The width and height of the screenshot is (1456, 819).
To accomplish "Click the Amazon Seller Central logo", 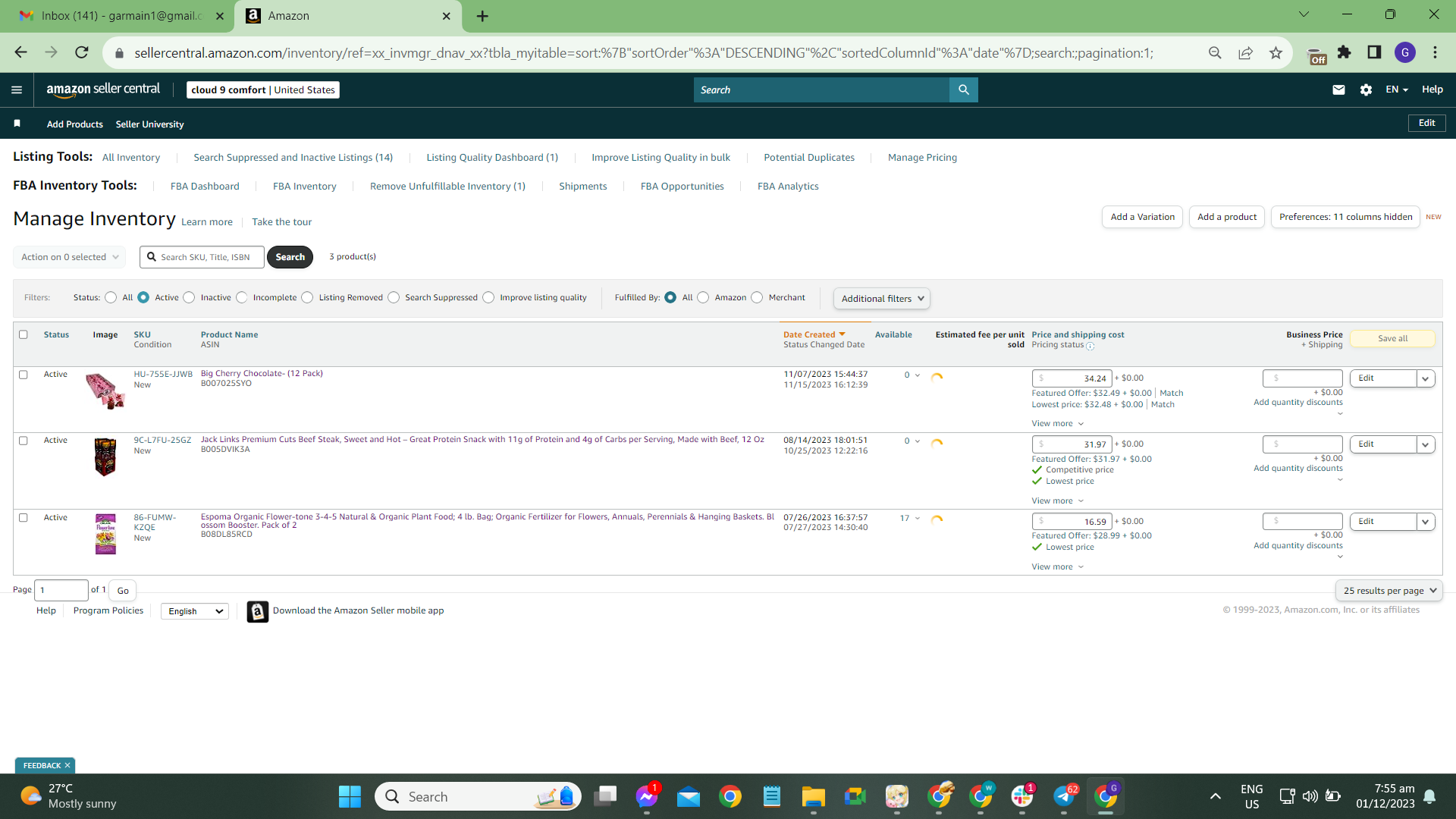I will coord(103,89).
